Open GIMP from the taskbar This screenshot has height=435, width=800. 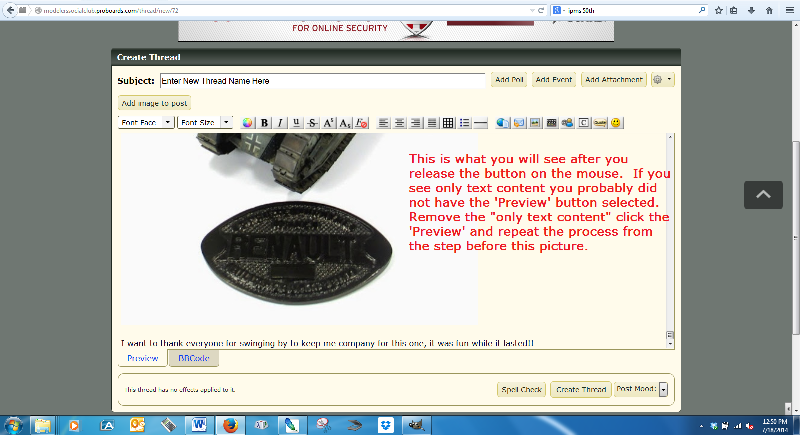[417, 425]
